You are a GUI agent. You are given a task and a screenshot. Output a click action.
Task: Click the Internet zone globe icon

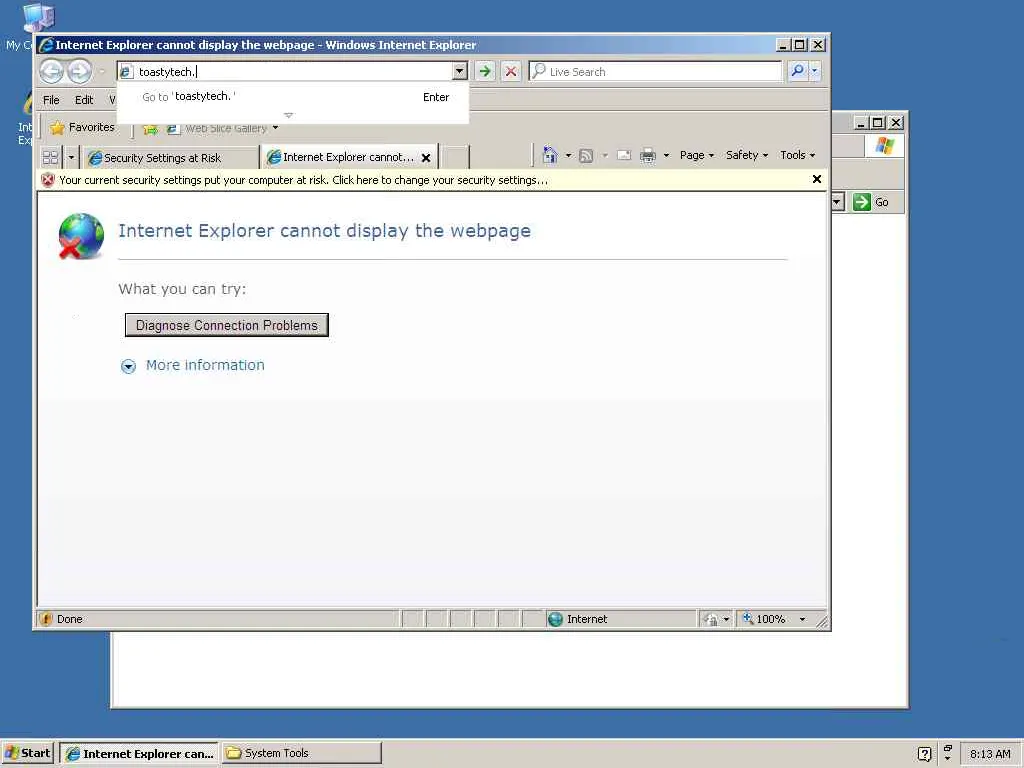point(555,619)
